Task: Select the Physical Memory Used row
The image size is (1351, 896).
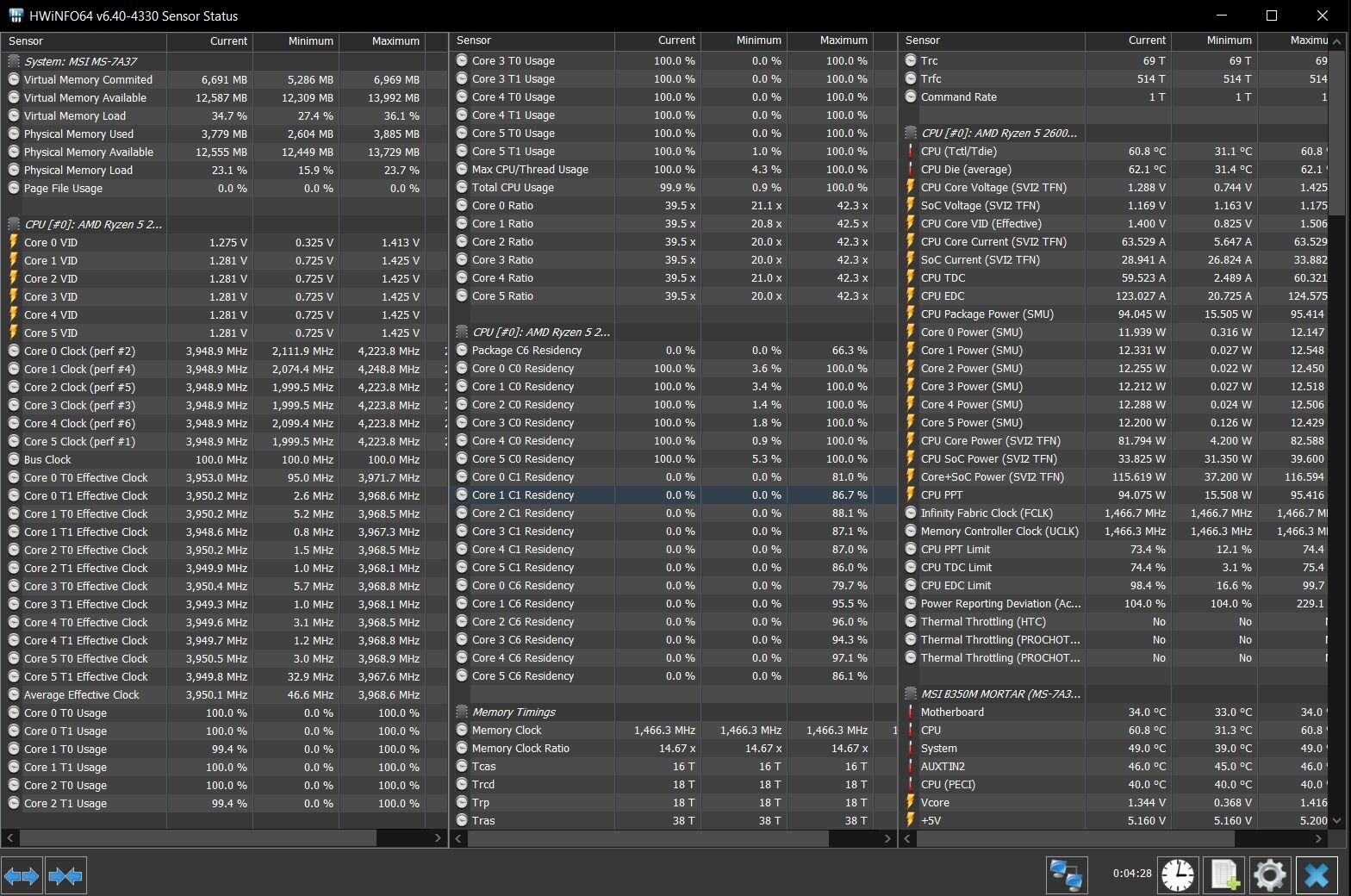Action: click(x=224, y=134)
